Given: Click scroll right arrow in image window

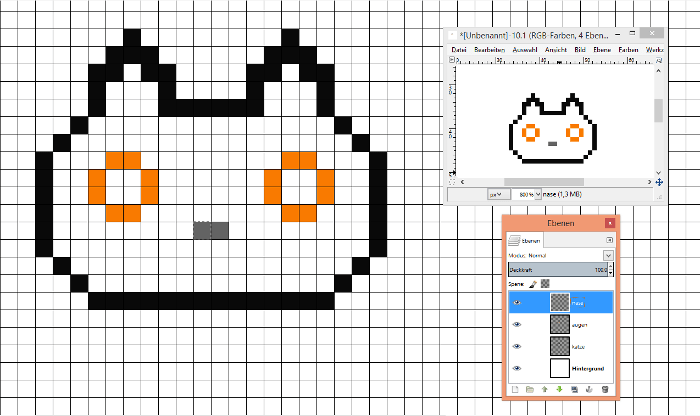Looking at the screenshot, I should (649, 182).
